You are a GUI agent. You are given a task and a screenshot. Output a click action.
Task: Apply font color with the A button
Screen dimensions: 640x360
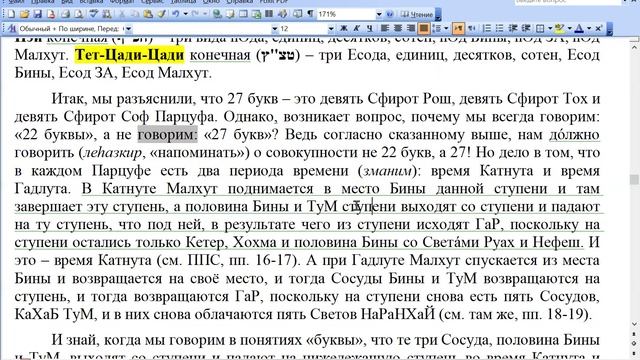(x=579, y=28)
